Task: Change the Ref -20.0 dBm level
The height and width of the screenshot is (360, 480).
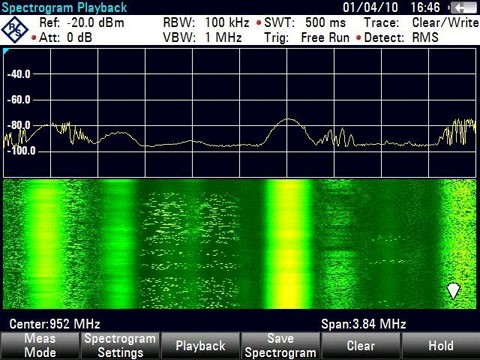Action: (82, 23)
